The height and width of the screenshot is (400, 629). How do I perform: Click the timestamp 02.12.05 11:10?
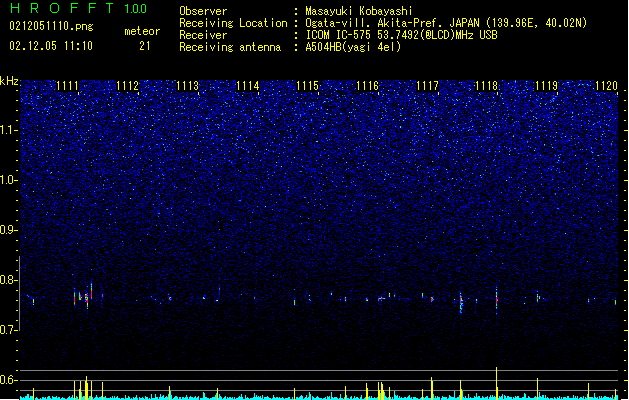[x=51, y=46]
